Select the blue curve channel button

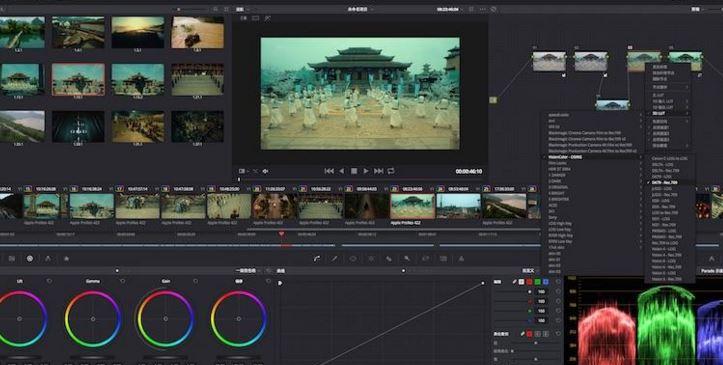tap(545, 282)
